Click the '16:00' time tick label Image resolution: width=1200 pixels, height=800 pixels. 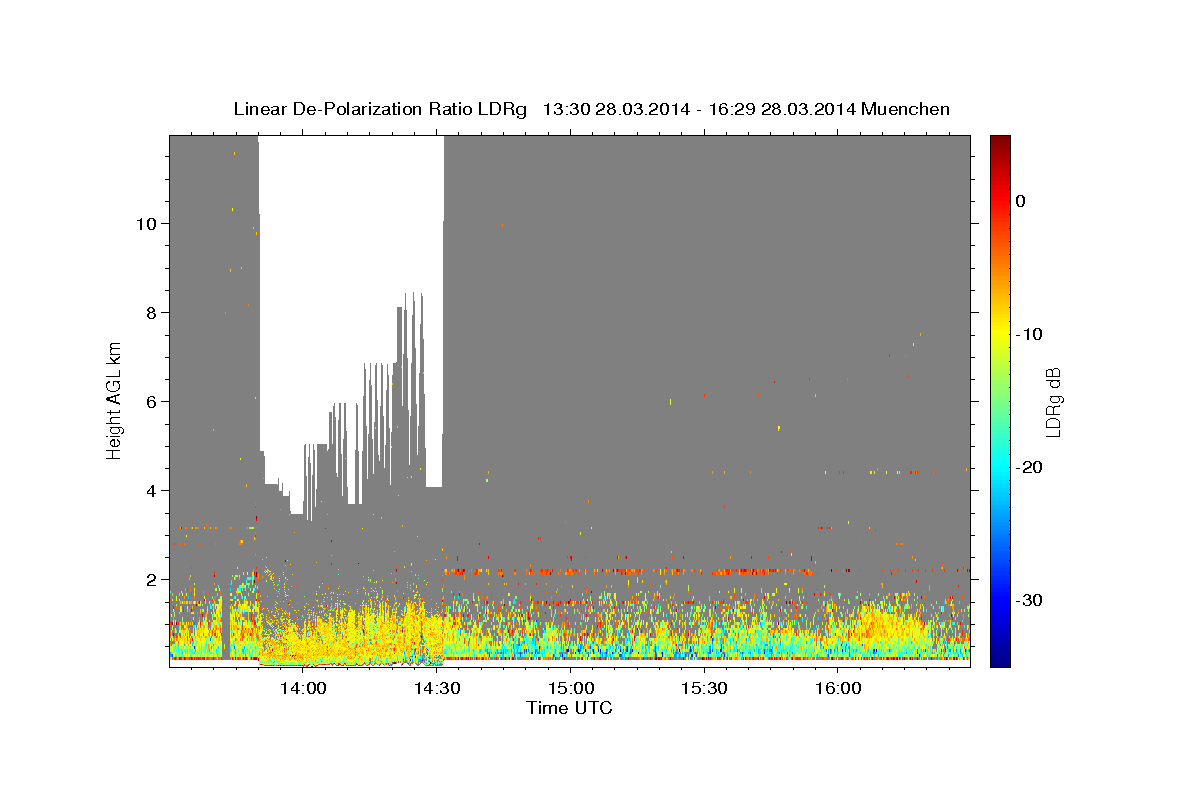(838, 689)
